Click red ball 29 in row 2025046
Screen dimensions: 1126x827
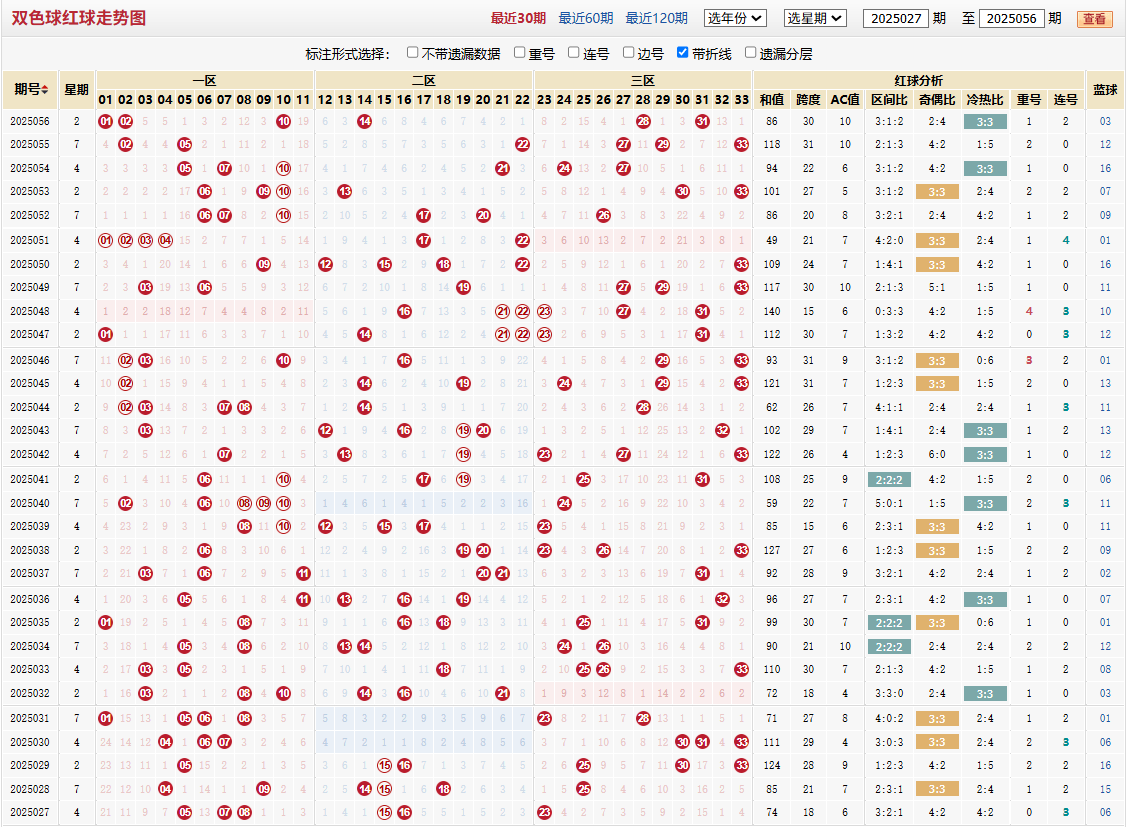[x=663, y=360]
